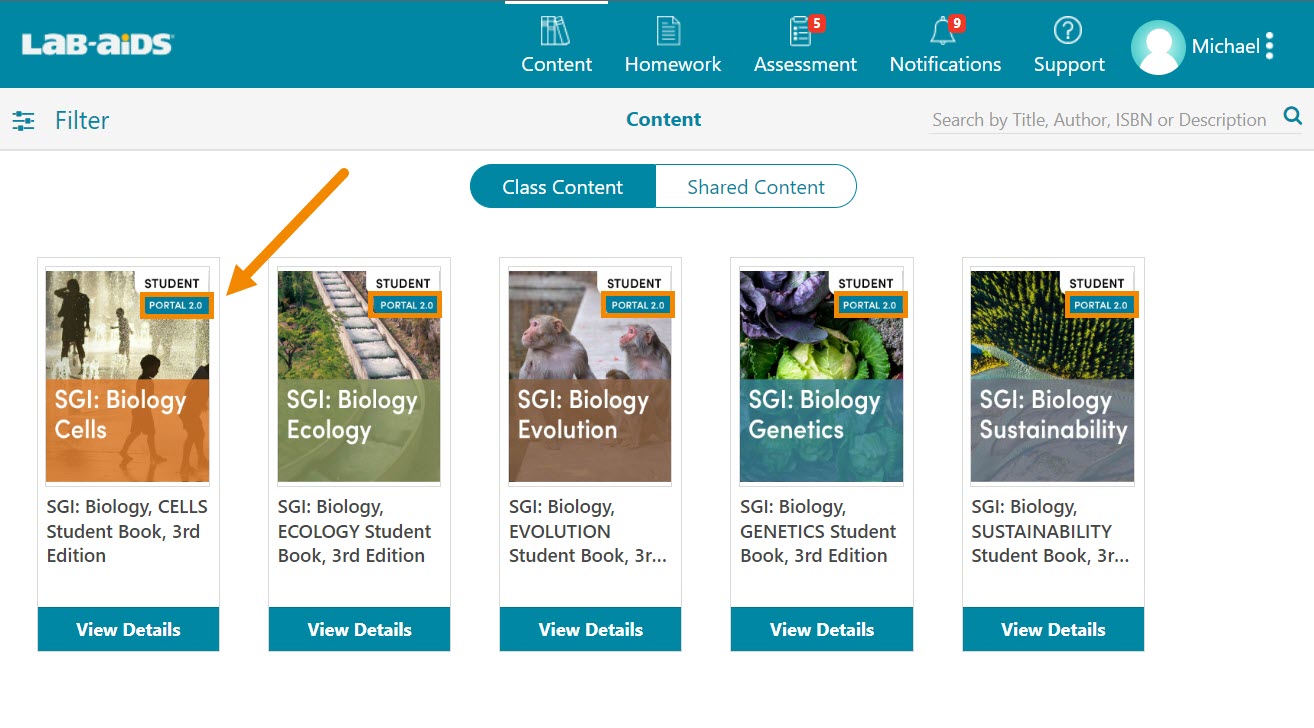
Task: Click the Lab-Aids logo
Action: tap(97, 45)
